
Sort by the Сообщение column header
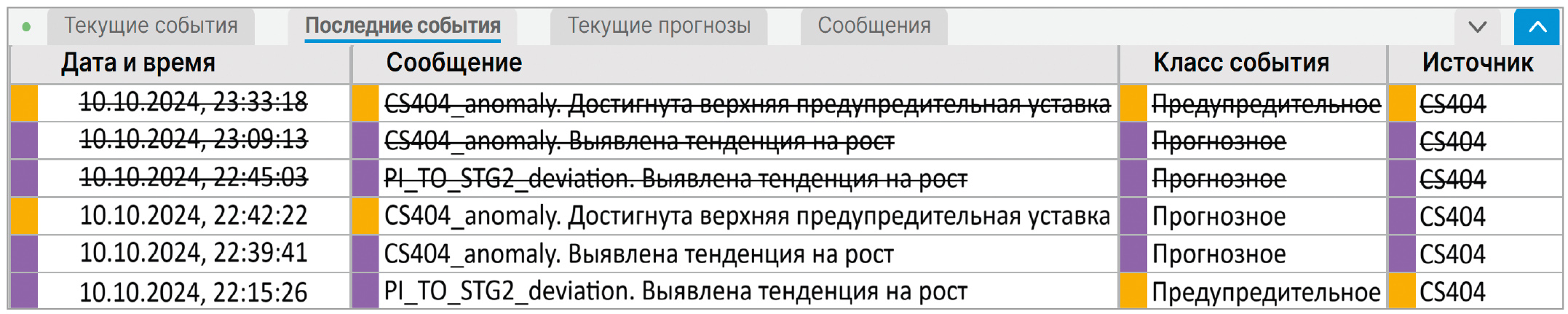pyautogui.click(x=454, y=63)
